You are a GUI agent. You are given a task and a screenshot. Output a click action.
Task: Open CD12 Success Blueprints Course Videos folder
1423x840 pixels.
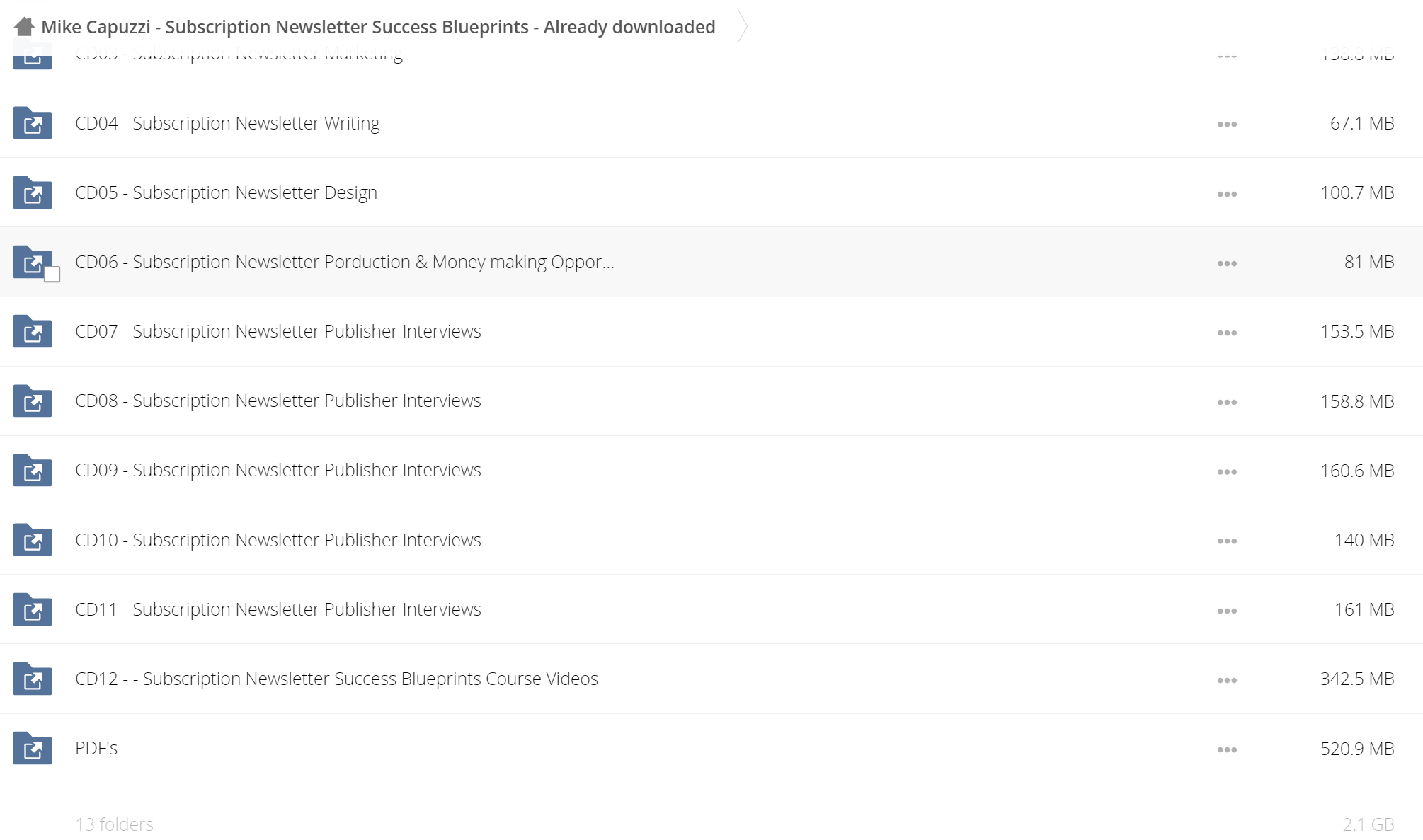337,679
